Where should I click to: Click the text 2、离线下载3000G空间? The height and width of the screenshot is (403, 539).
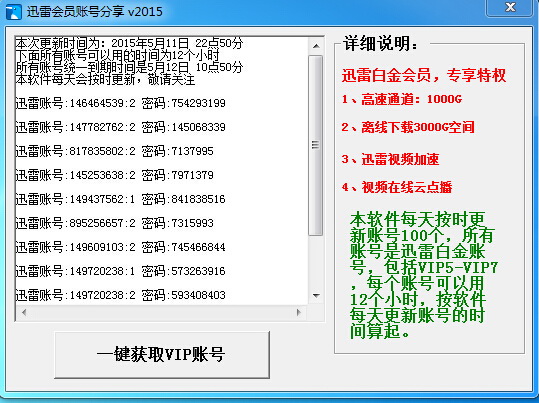tap(408, 127)
